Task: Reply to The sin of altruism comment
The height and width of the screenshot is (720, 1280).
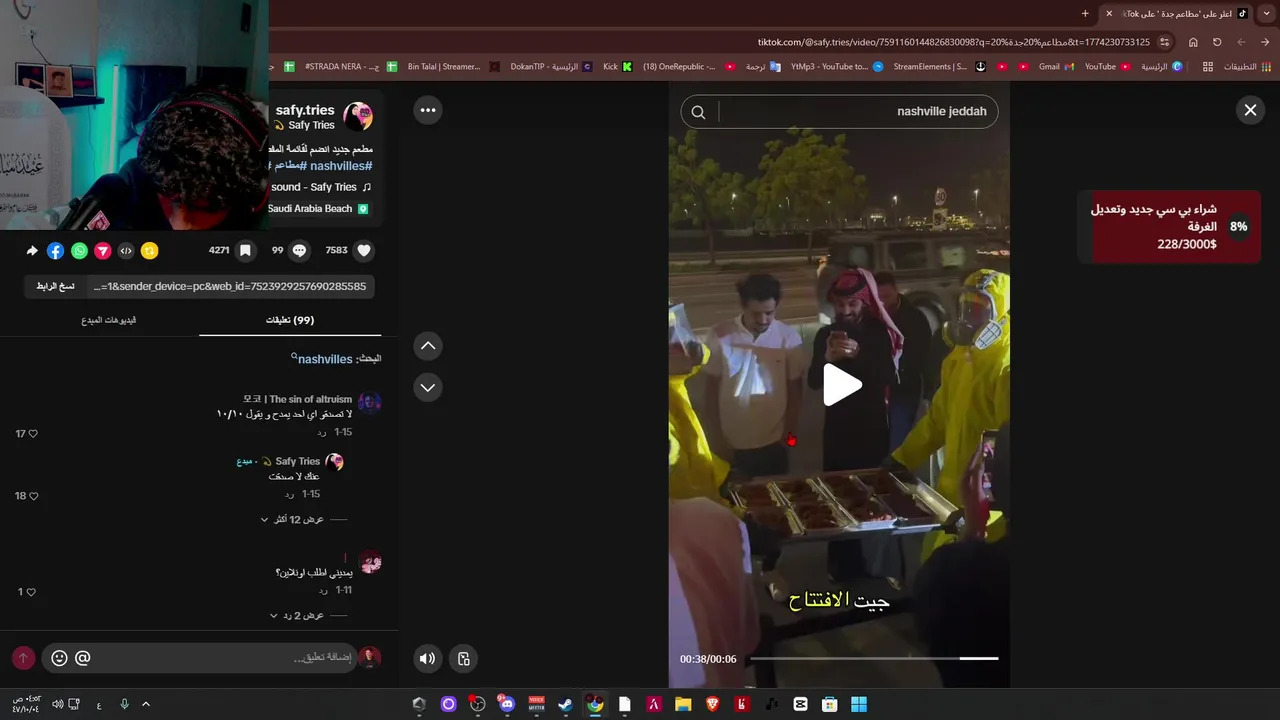Action: [322, 432]
